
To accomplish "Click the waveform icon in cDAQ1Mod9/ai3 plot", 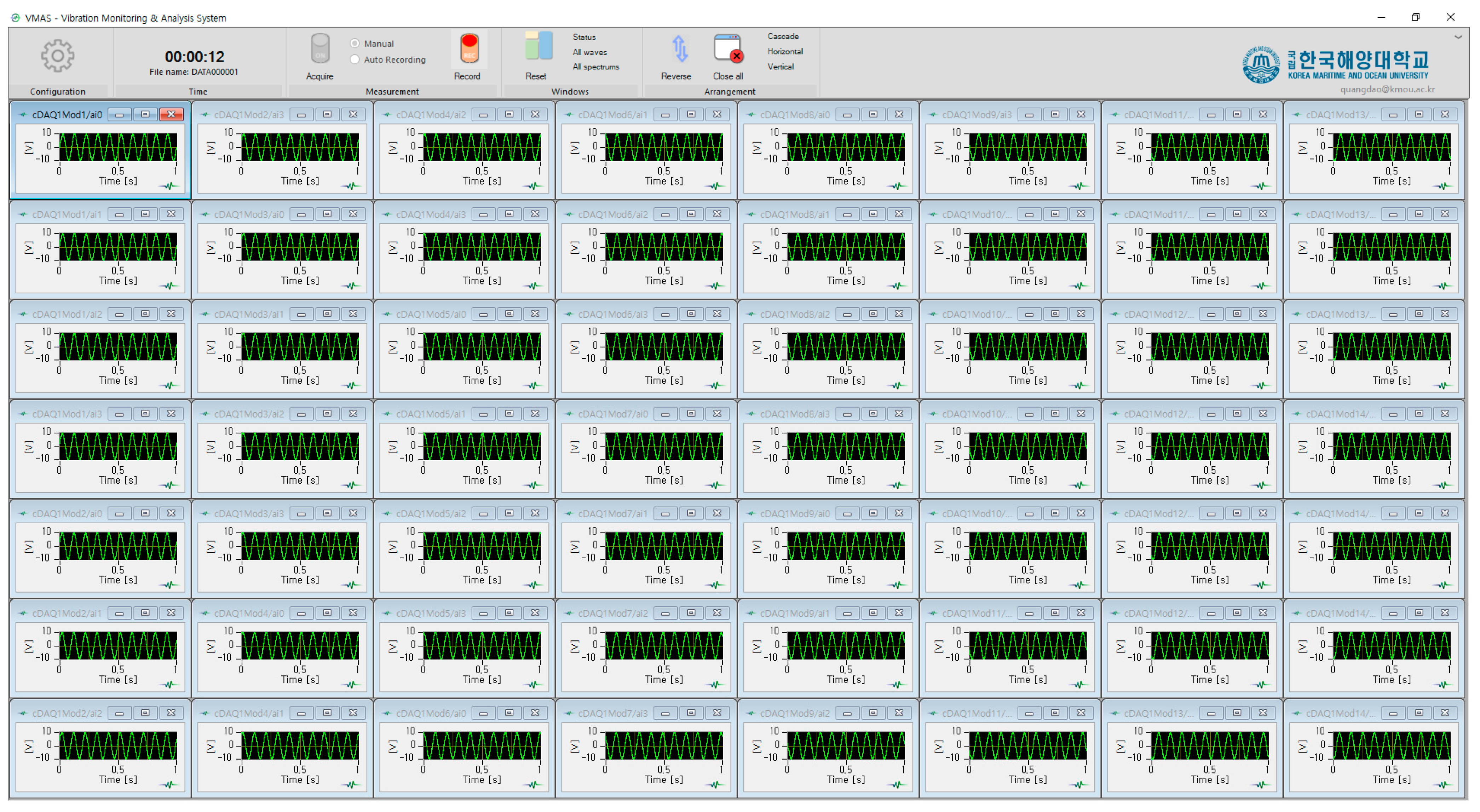I will coord(1079,186).
